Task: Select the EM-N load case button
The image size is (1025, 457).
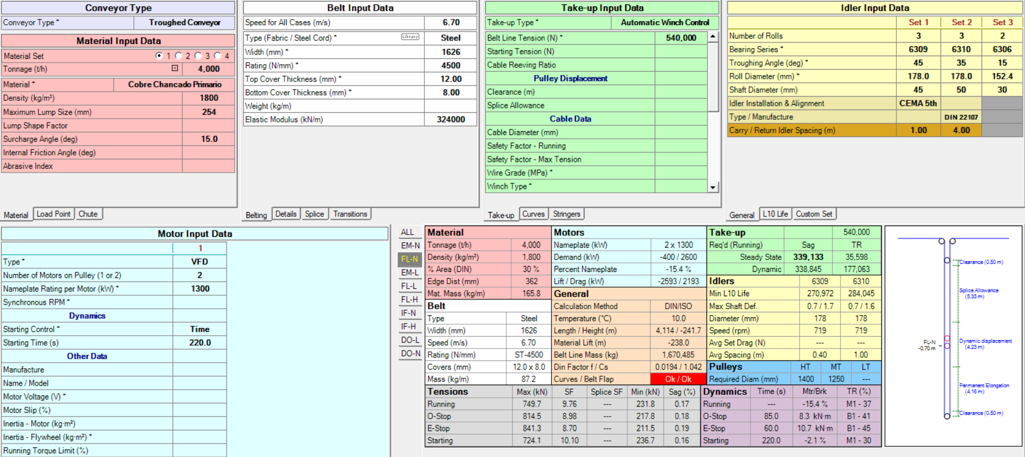Action: click(x=409, y=246)
